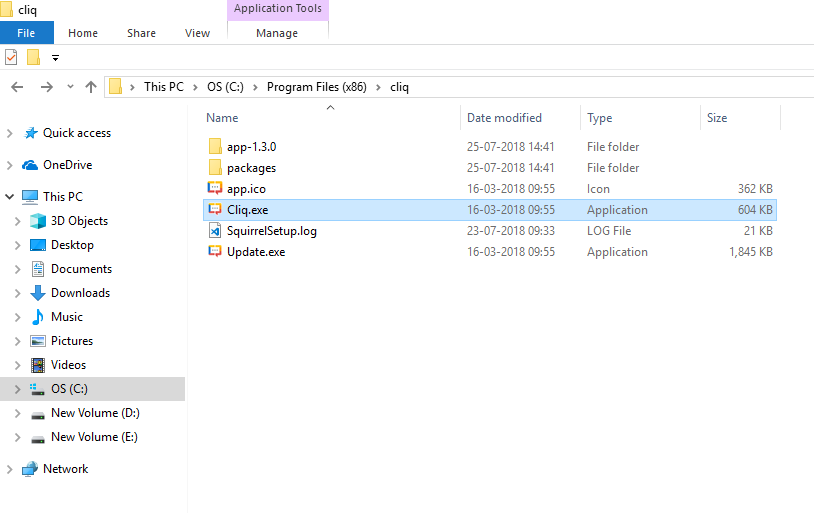Navigate to This PC in breadcrumb
Screen dimensions: 814x513
click(164, 87)
